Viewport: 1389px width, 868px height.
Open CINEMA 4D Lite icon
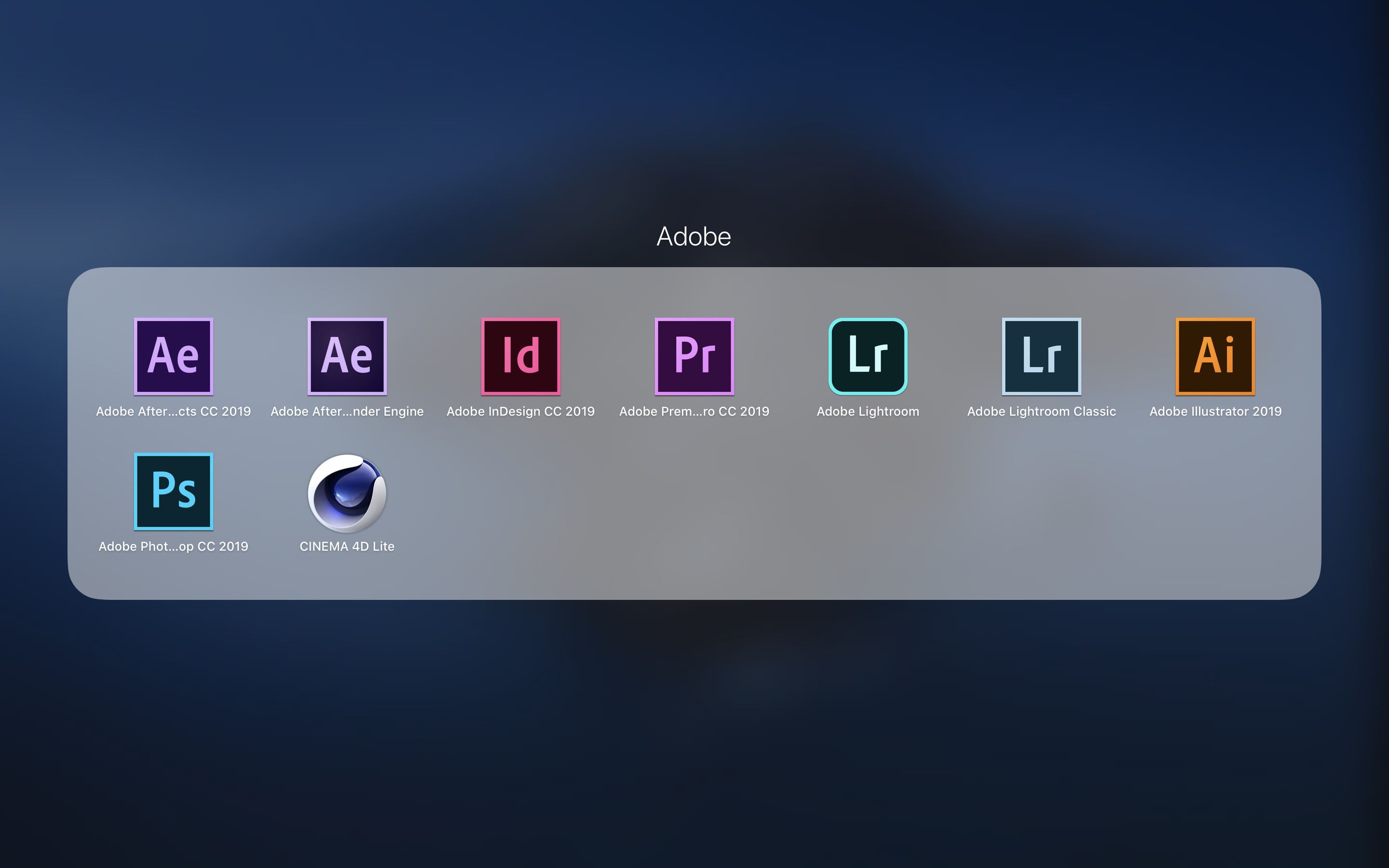point(347,493)
